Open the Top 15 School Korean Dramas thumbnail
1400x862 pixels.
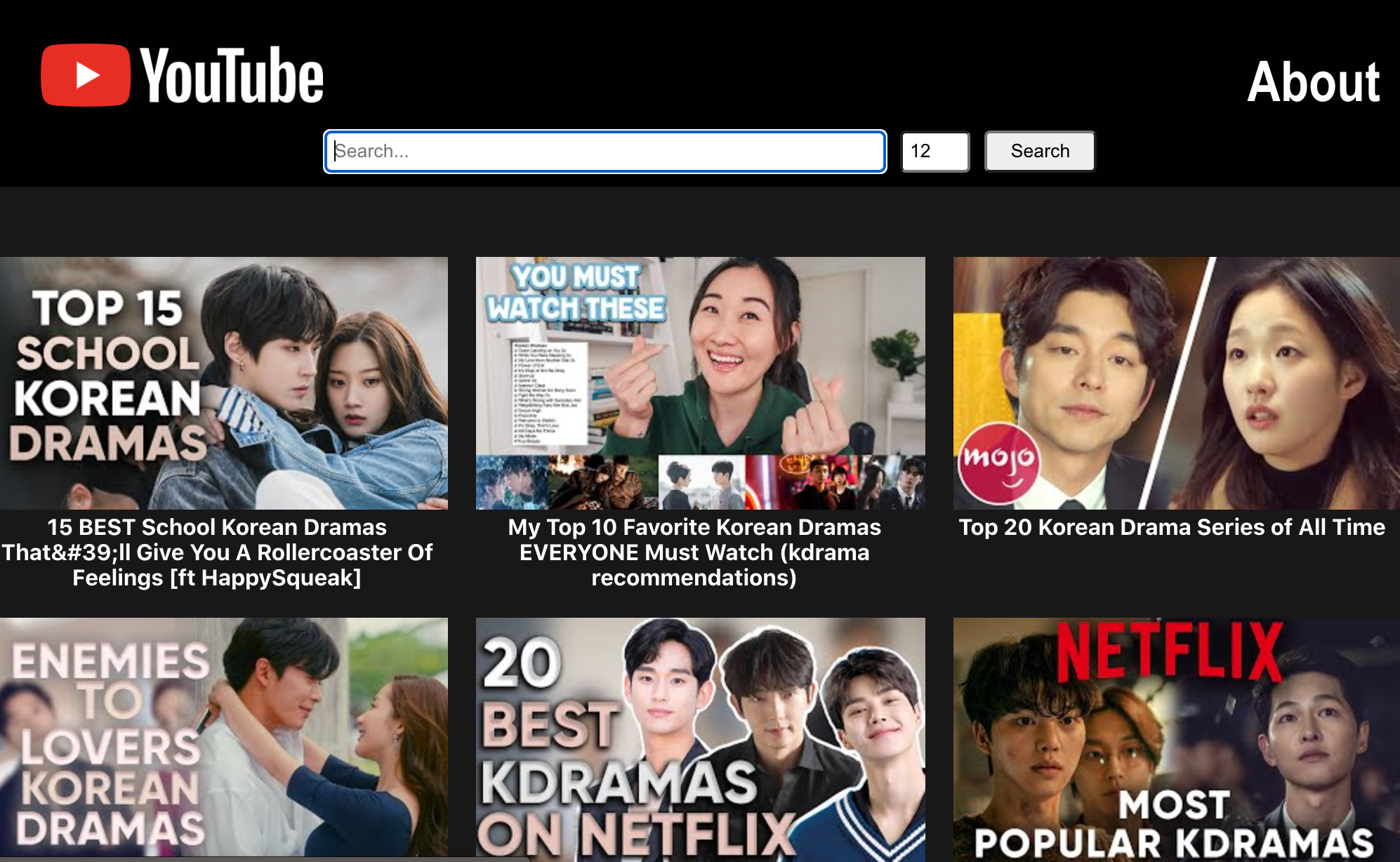point(224,383)
